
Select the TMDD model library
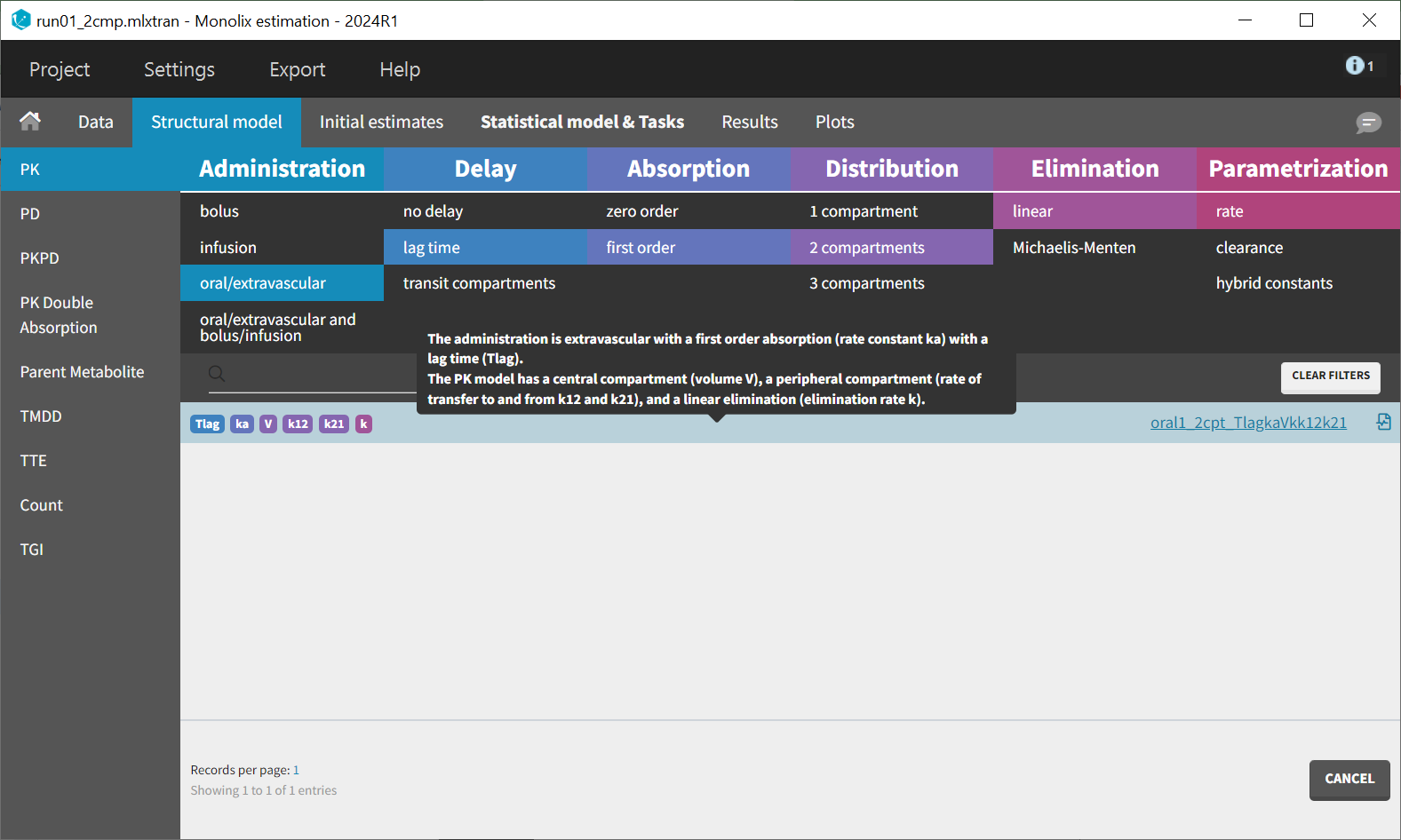(x=41, y=416)
